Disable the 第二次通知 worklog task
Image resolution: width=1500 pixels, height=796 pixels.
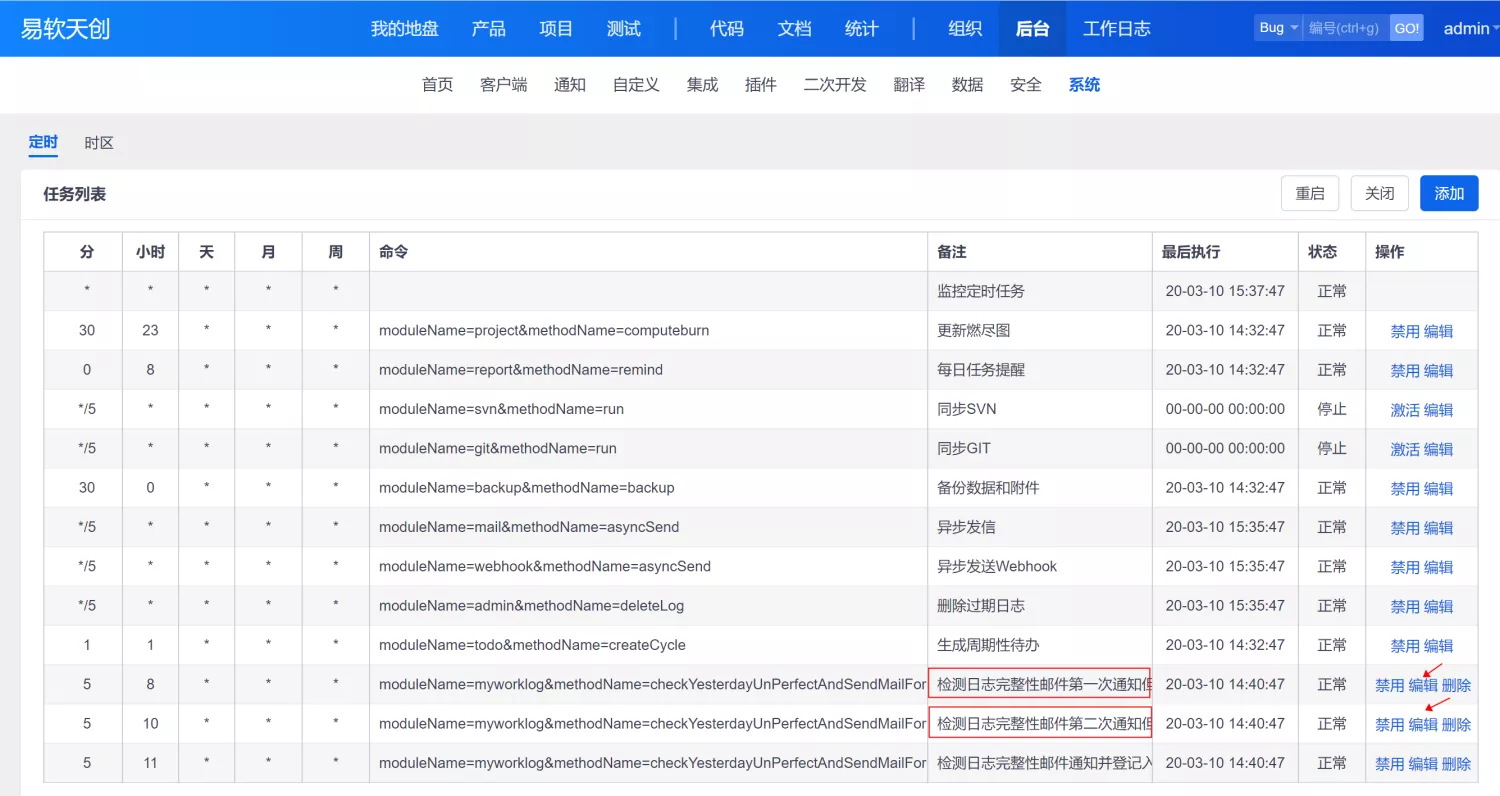1390,724
